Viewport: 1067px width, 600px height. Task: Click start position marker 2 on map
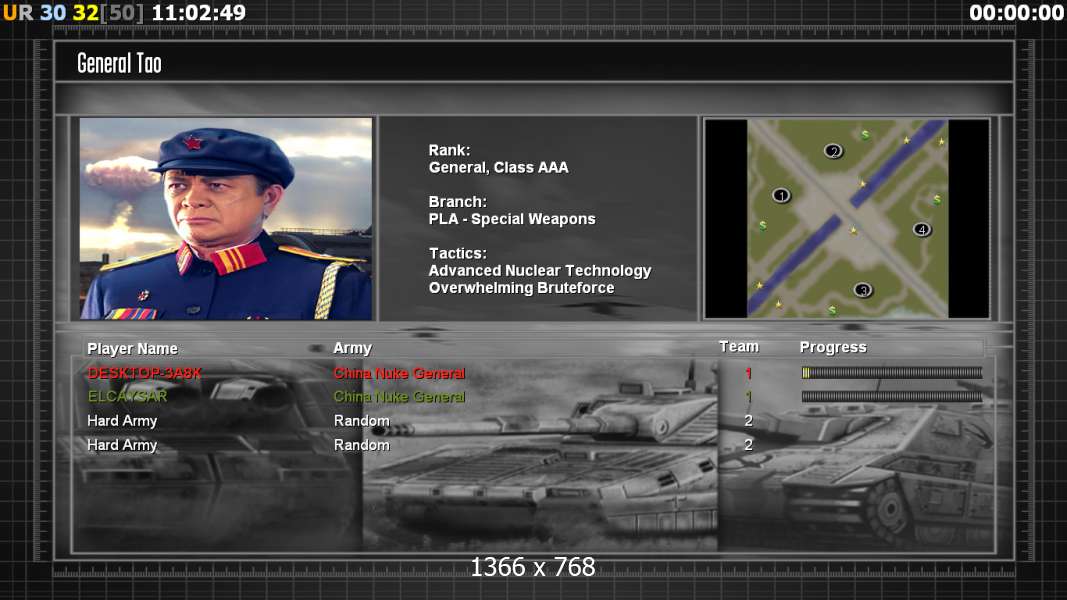coord(833,151)
